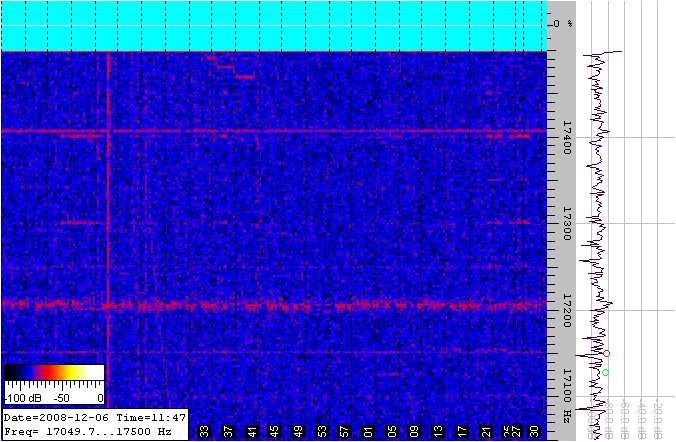Click time label 01 on the time axis
Screen dimensions: 676x442
pos(368,431)
